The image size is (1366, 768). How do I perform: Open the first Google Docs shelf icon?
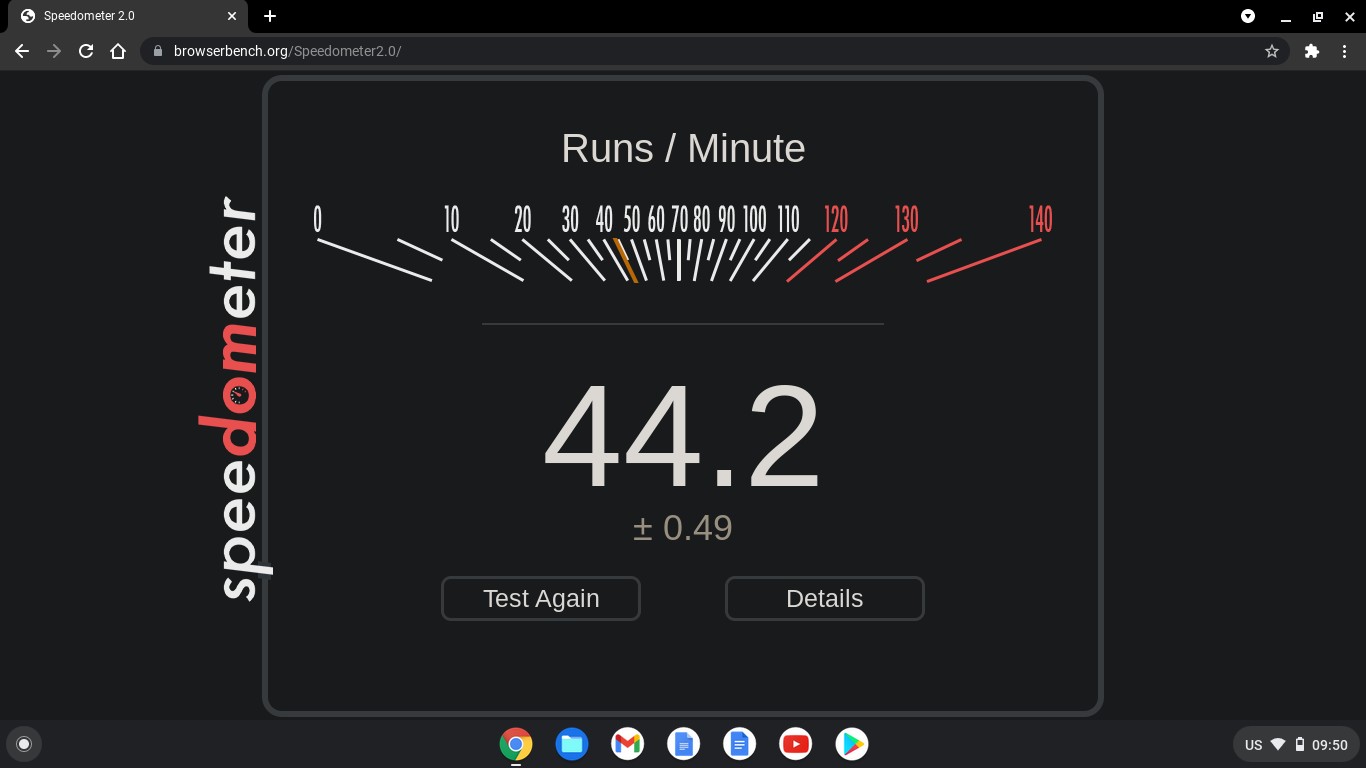tap(684, 744)
